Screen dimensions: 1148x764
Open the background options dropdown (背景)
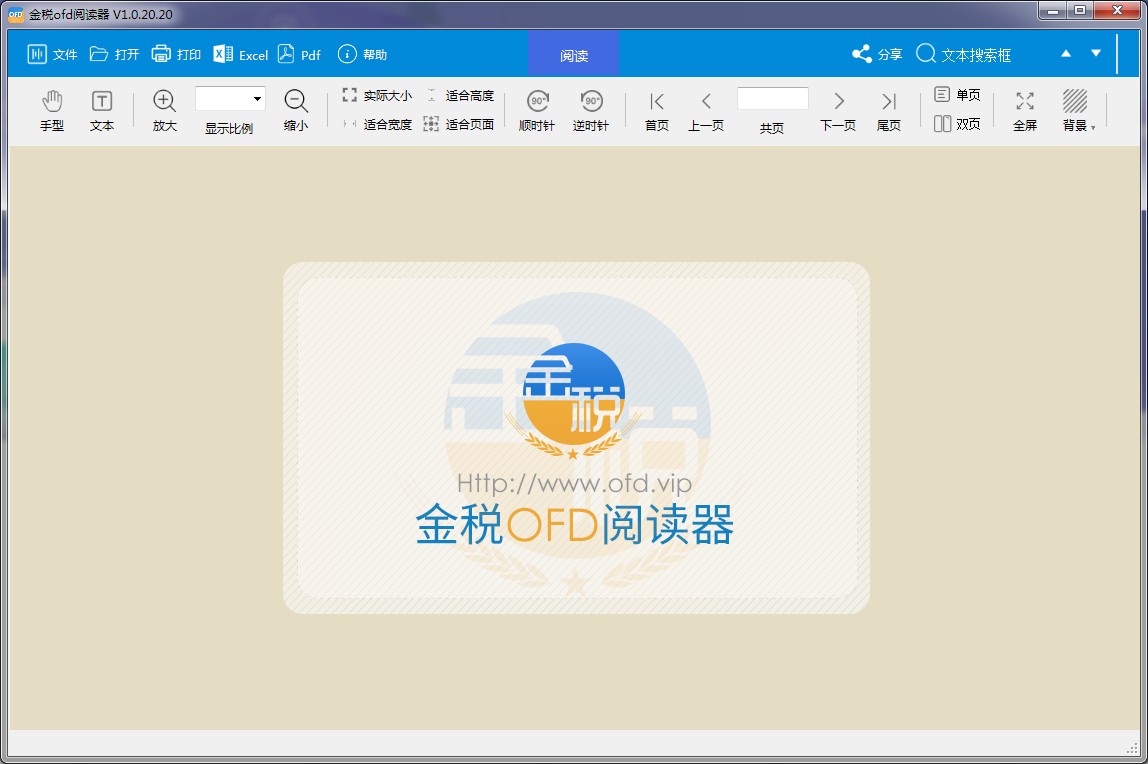(x=1075, y=109)
